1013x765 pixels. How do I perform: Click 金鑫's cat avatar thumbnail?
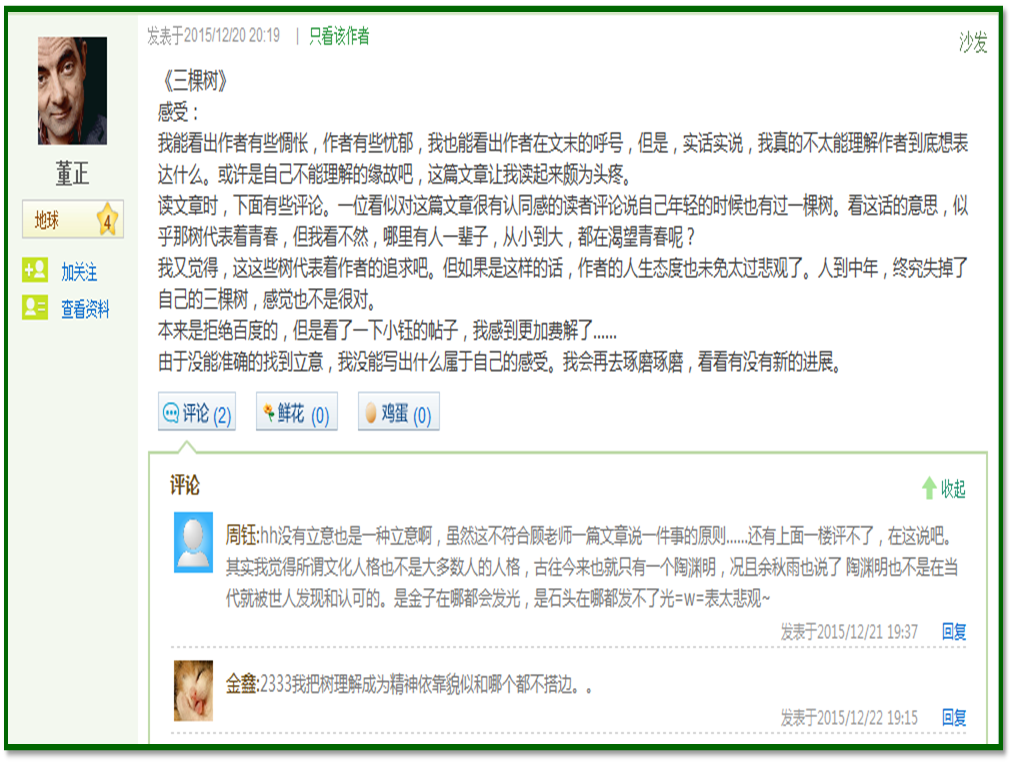193,691
